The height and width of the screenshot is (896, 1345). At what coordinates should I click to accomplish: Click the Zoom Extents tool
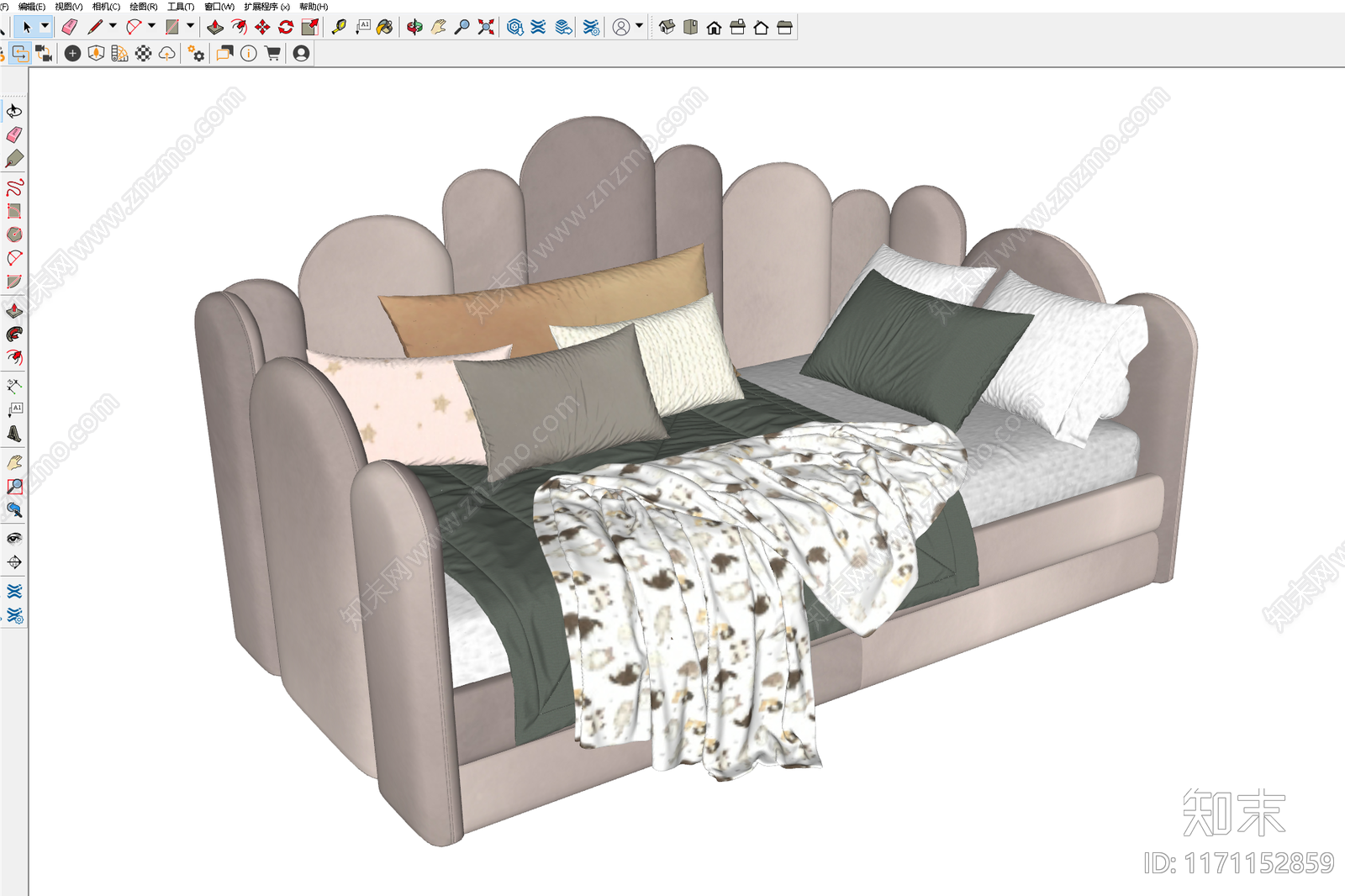coord(485,28)
